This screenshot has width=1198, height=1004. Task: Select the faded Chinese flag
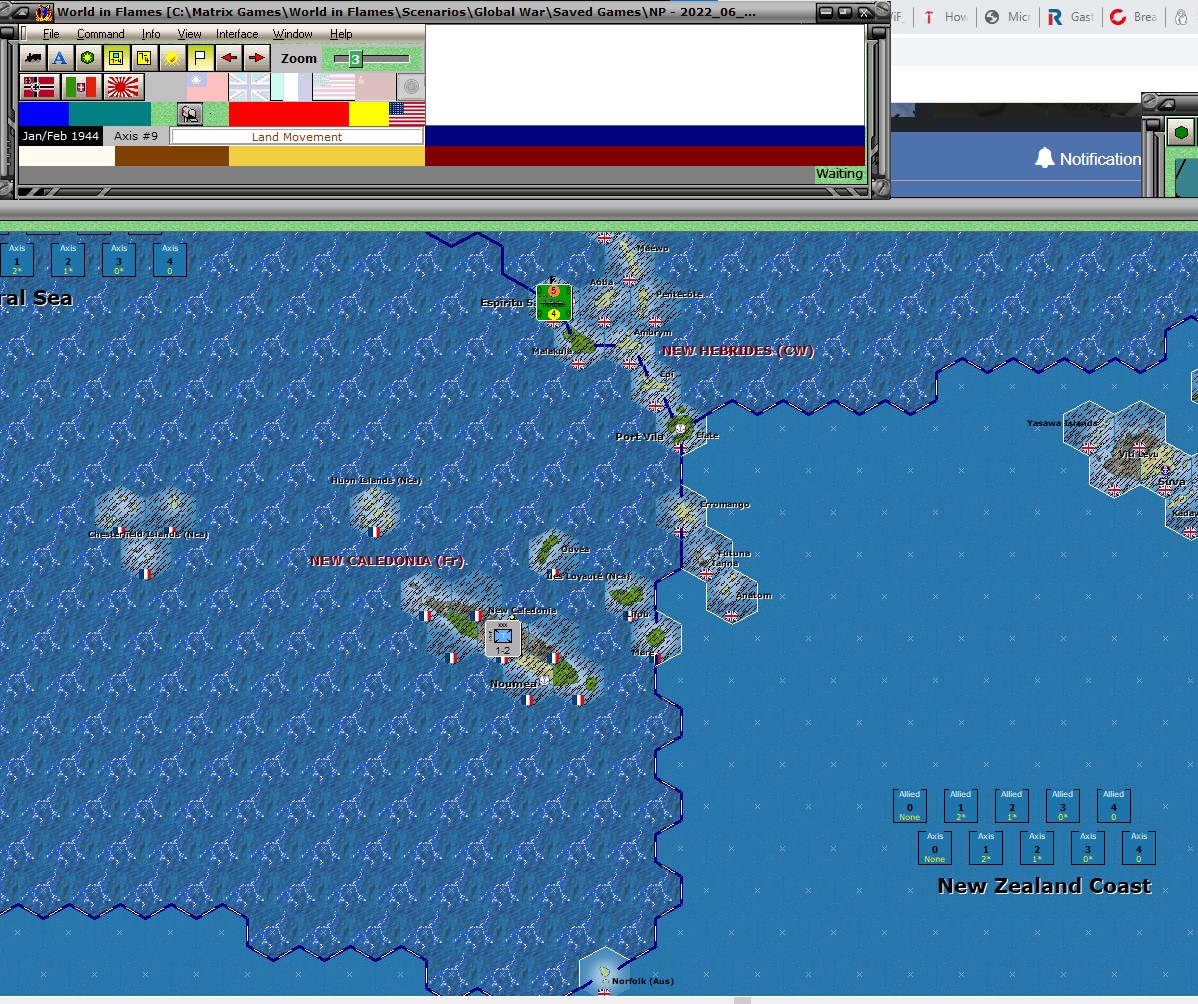pos(206,87)
